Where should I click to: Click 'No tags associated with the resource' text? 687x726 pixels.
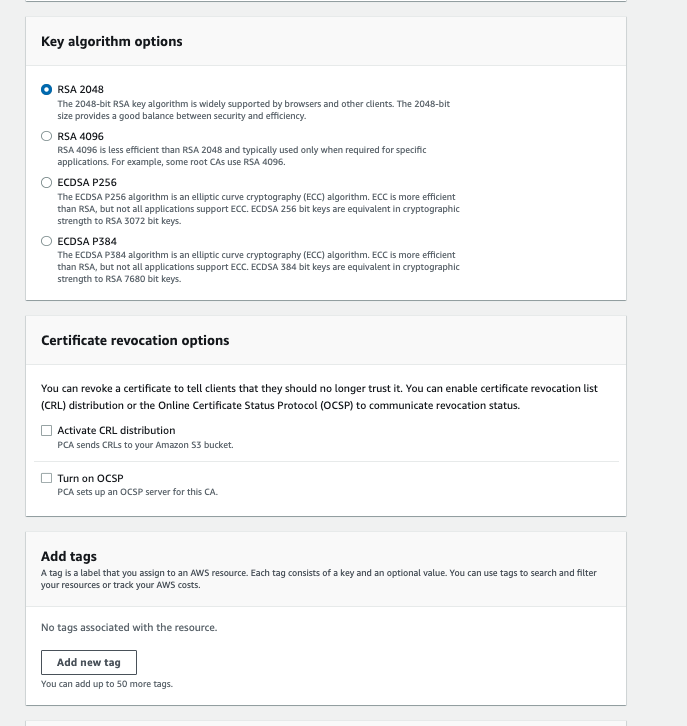(x=129, y=627)
